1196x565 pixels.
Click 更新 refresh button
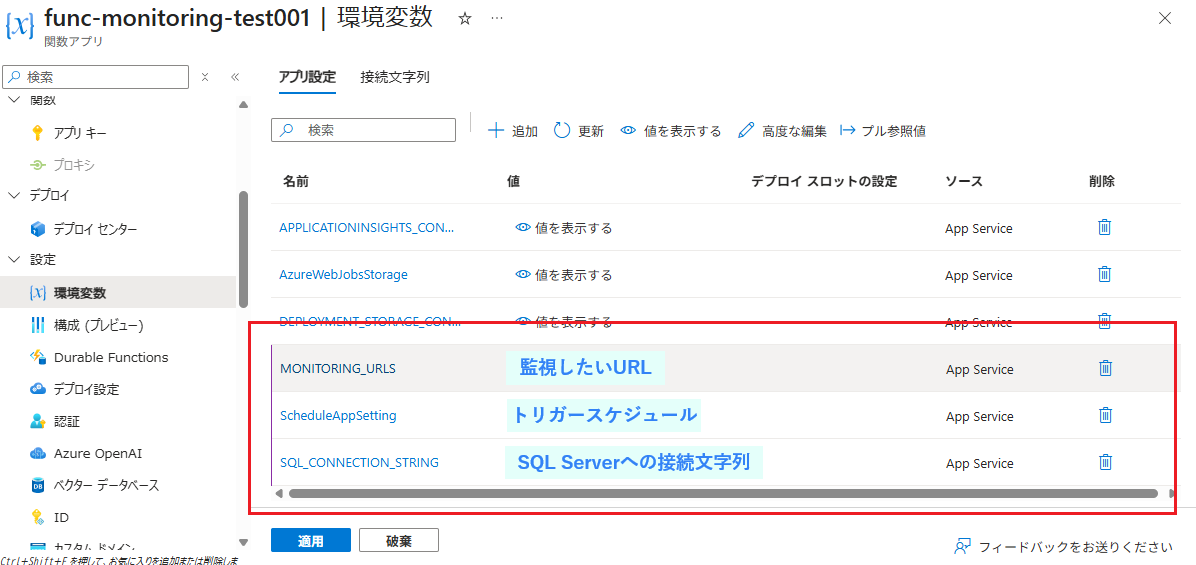pyautogui.click(x=579, y=131)
